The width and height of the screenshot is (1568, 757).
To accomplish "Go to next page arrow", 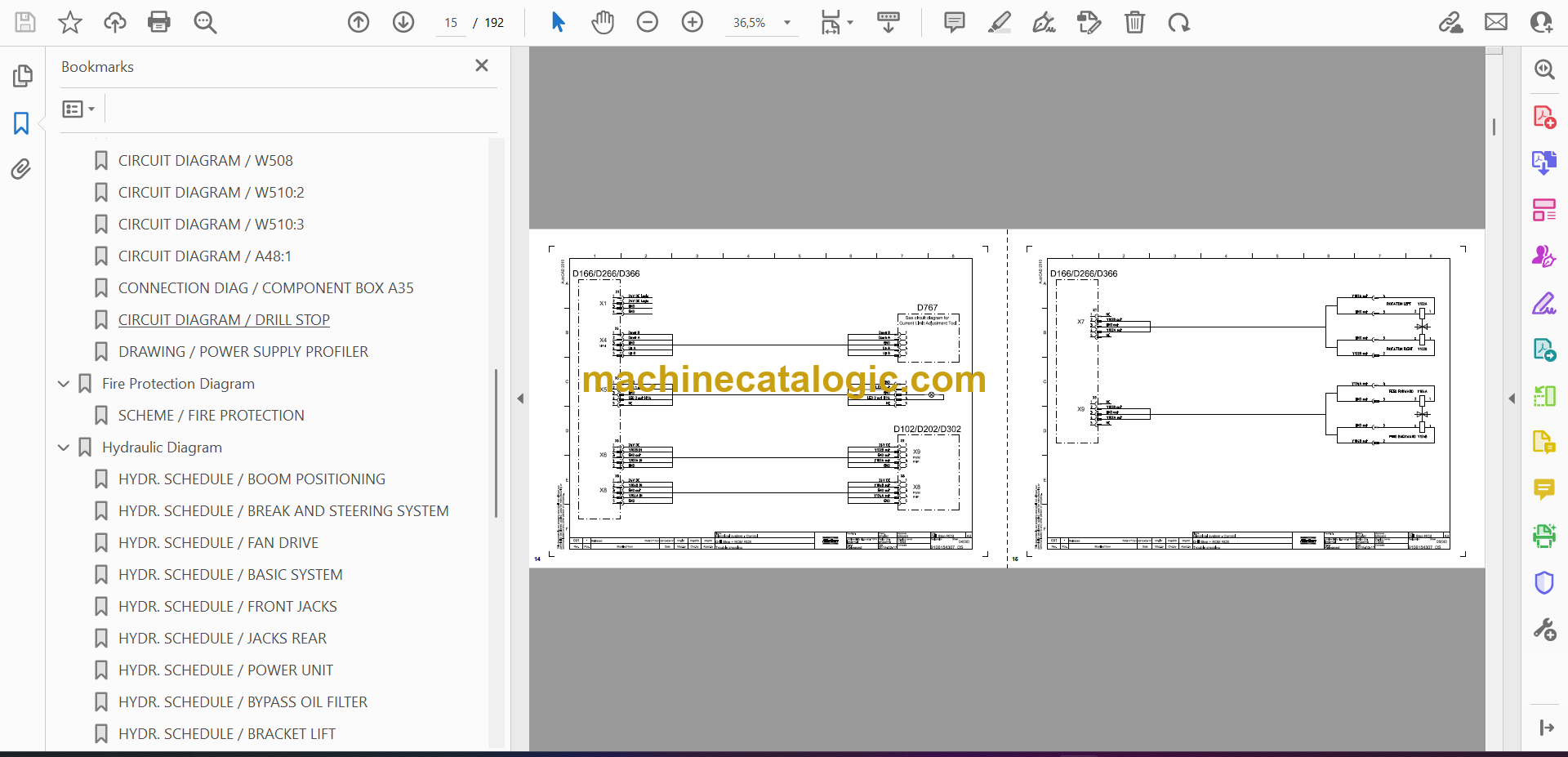I will pyautogui.click(x=403, y=22).
